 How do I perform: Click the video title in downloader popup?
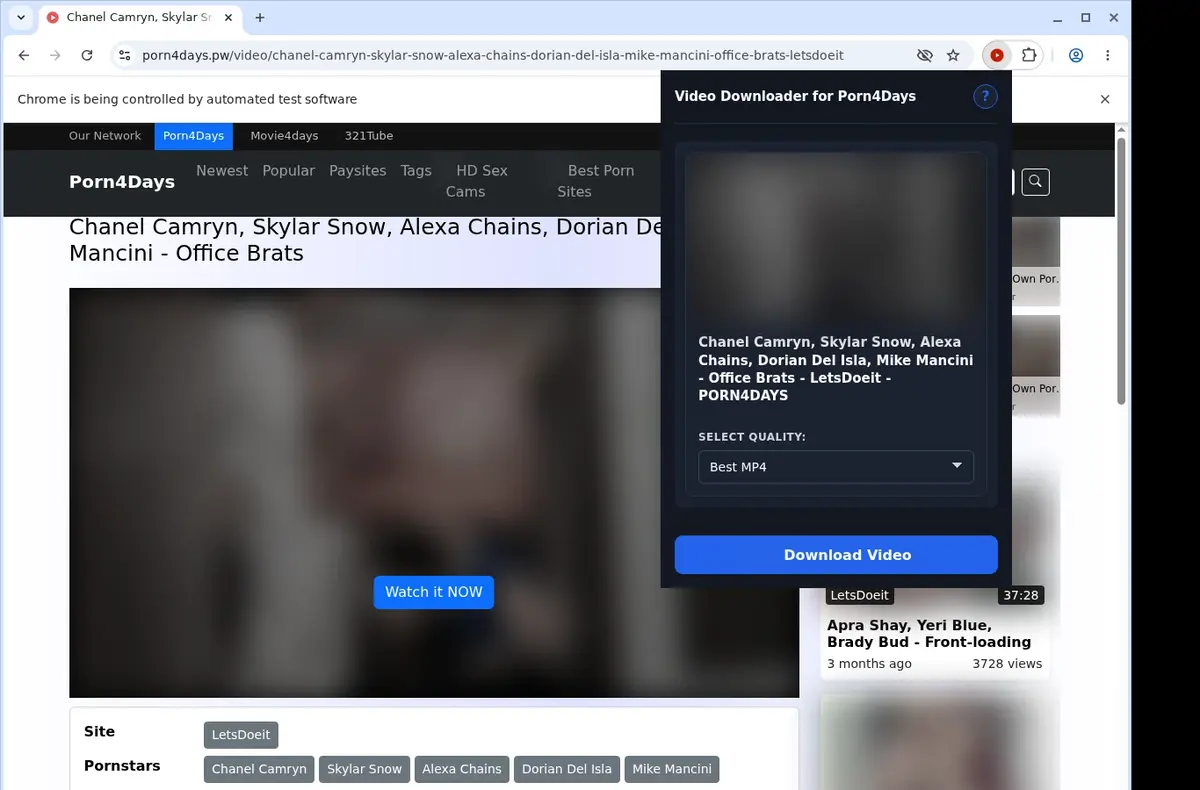(836, 369)
